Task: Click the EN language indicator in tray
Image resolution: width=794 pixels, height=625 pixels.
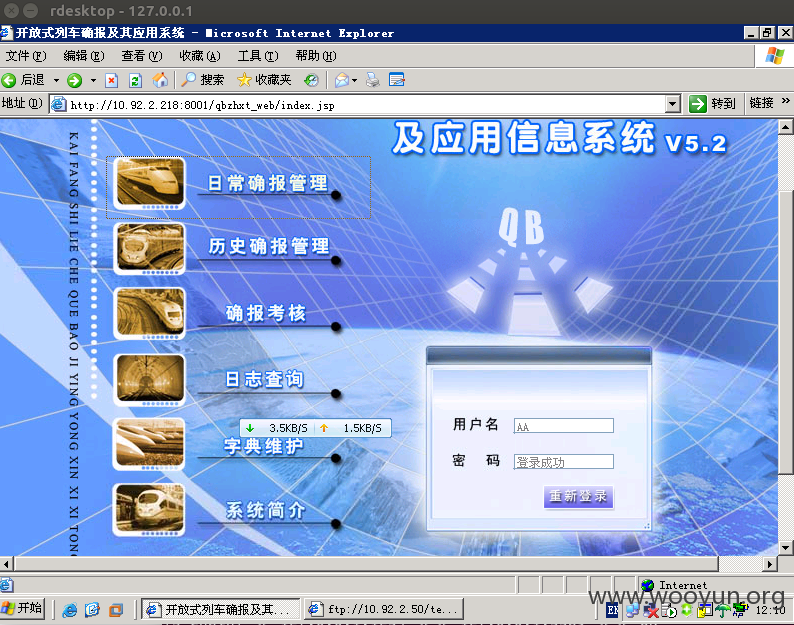Action: pos(612,610)
